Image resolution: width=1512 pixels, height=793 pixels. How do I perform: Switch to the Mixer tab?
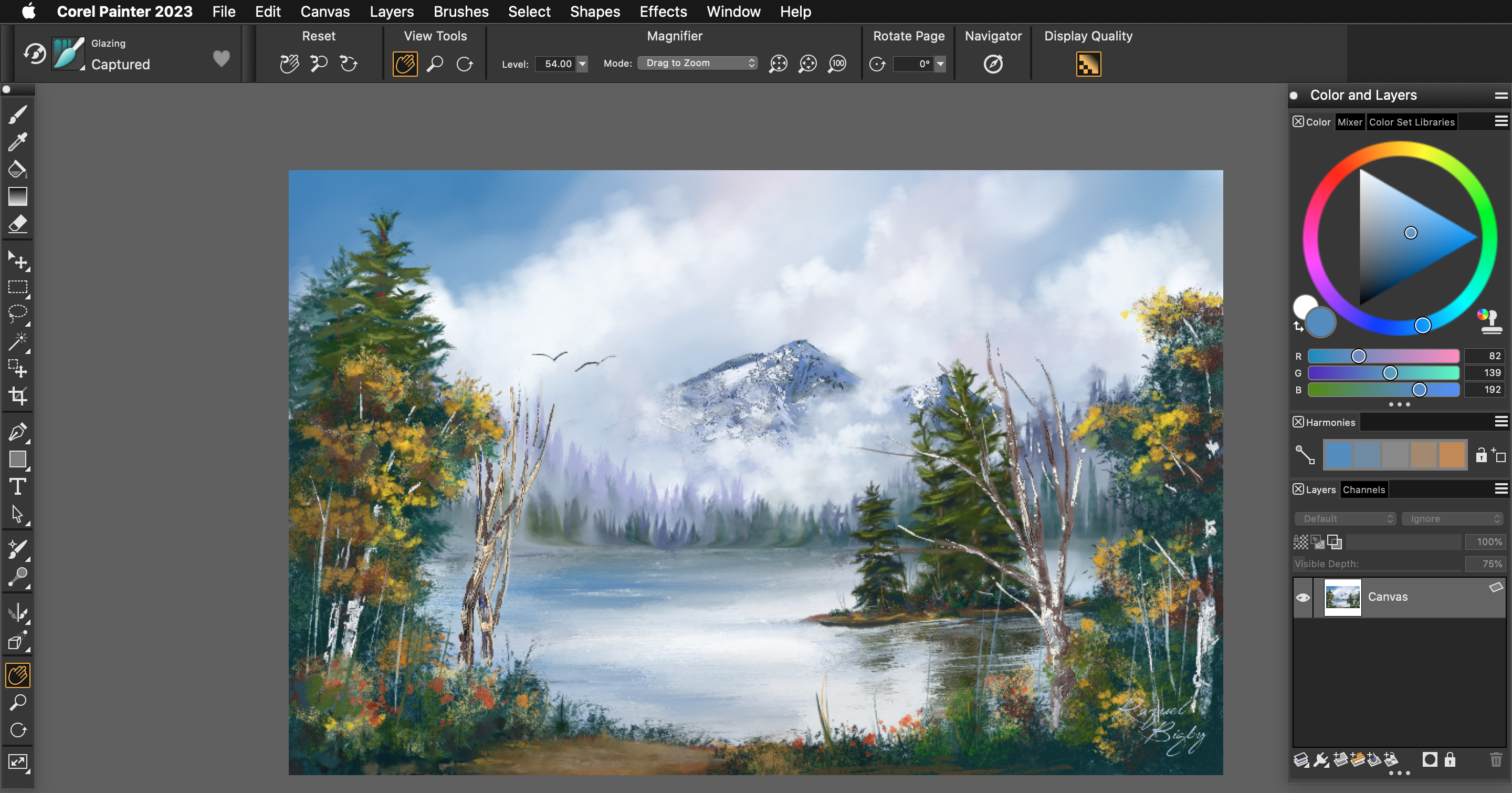(x=1349, y=122)
